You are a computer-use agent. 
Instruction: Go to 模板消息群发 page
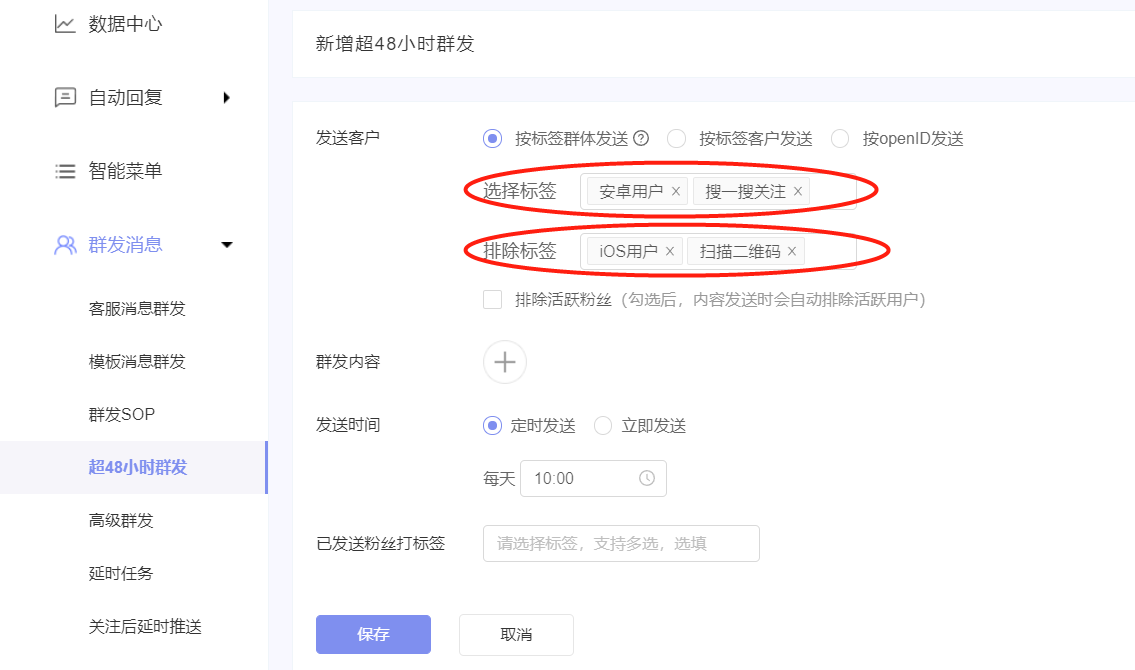(137, 362)
